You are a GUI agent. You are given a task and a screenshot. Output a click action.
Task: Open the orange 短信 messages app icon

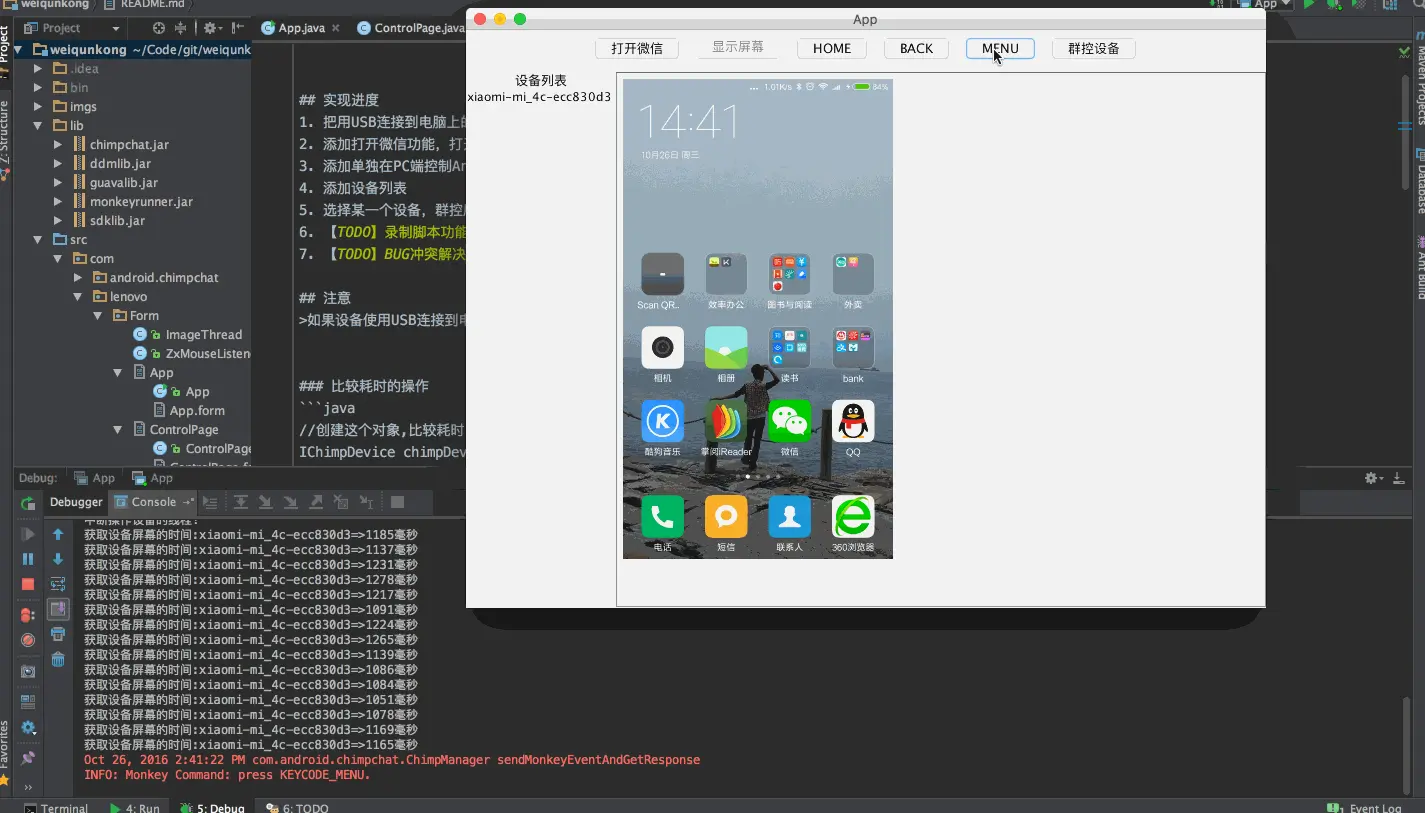coord(726,516)
